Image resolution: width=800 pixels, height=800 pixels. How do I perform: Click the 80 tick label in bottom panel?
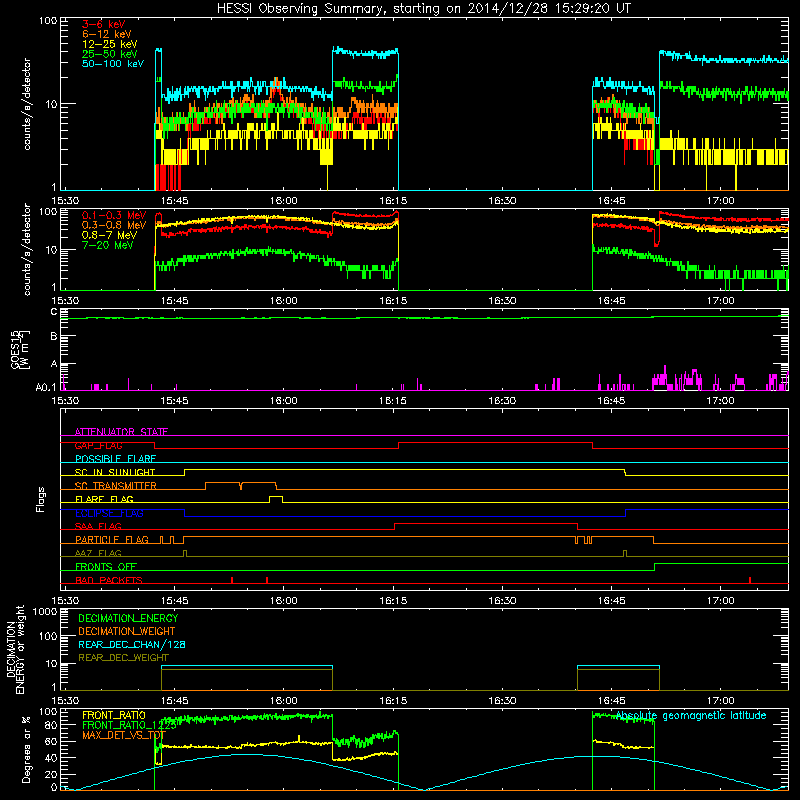(51, 725)
